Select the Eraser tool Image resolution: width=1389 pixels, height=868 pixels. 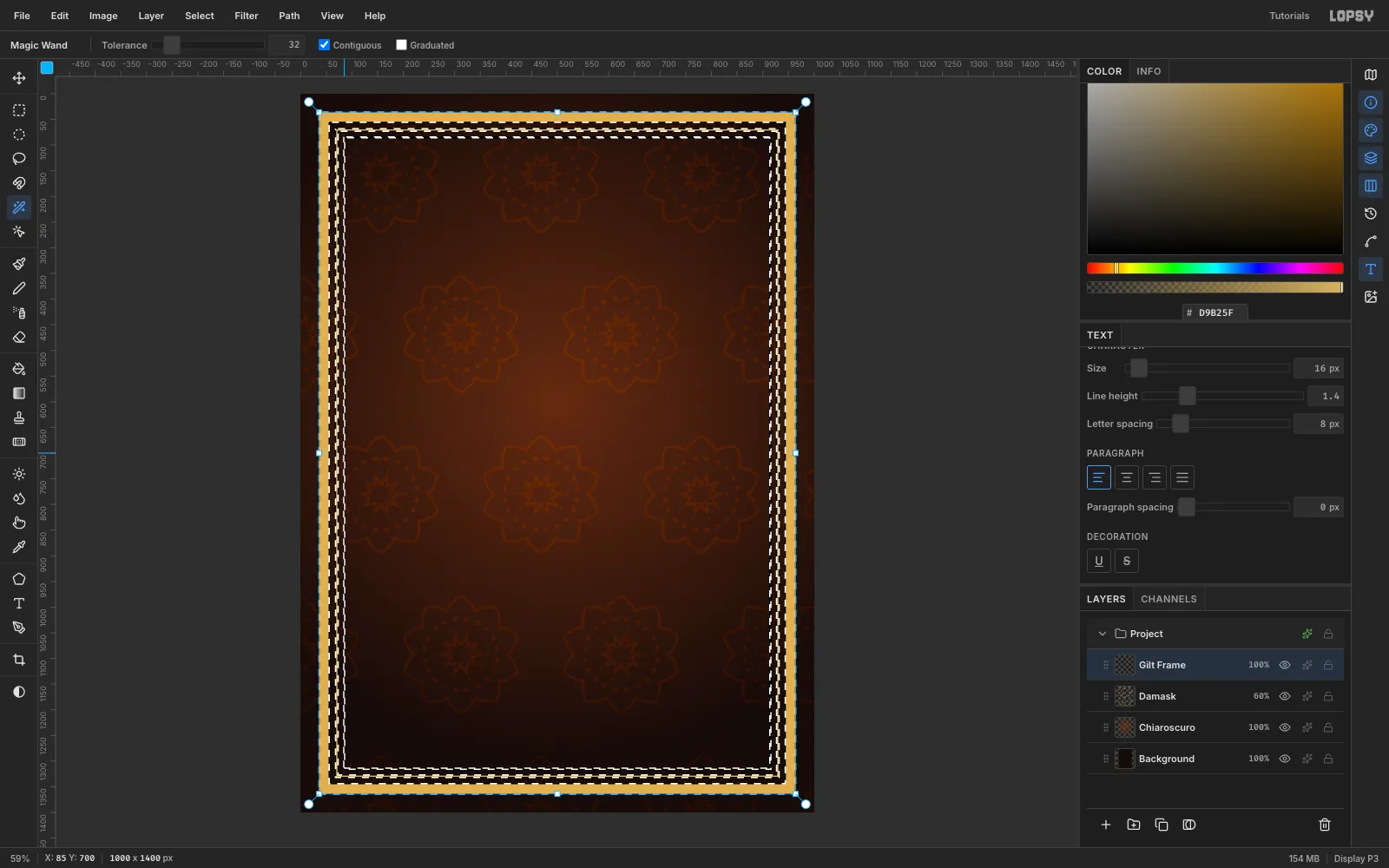click(x=19, y=337)
